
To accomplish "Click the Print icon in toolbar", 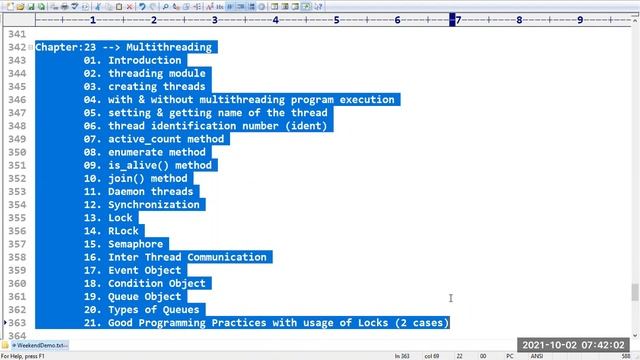I will pyautogui.click(x=64, y=7).
